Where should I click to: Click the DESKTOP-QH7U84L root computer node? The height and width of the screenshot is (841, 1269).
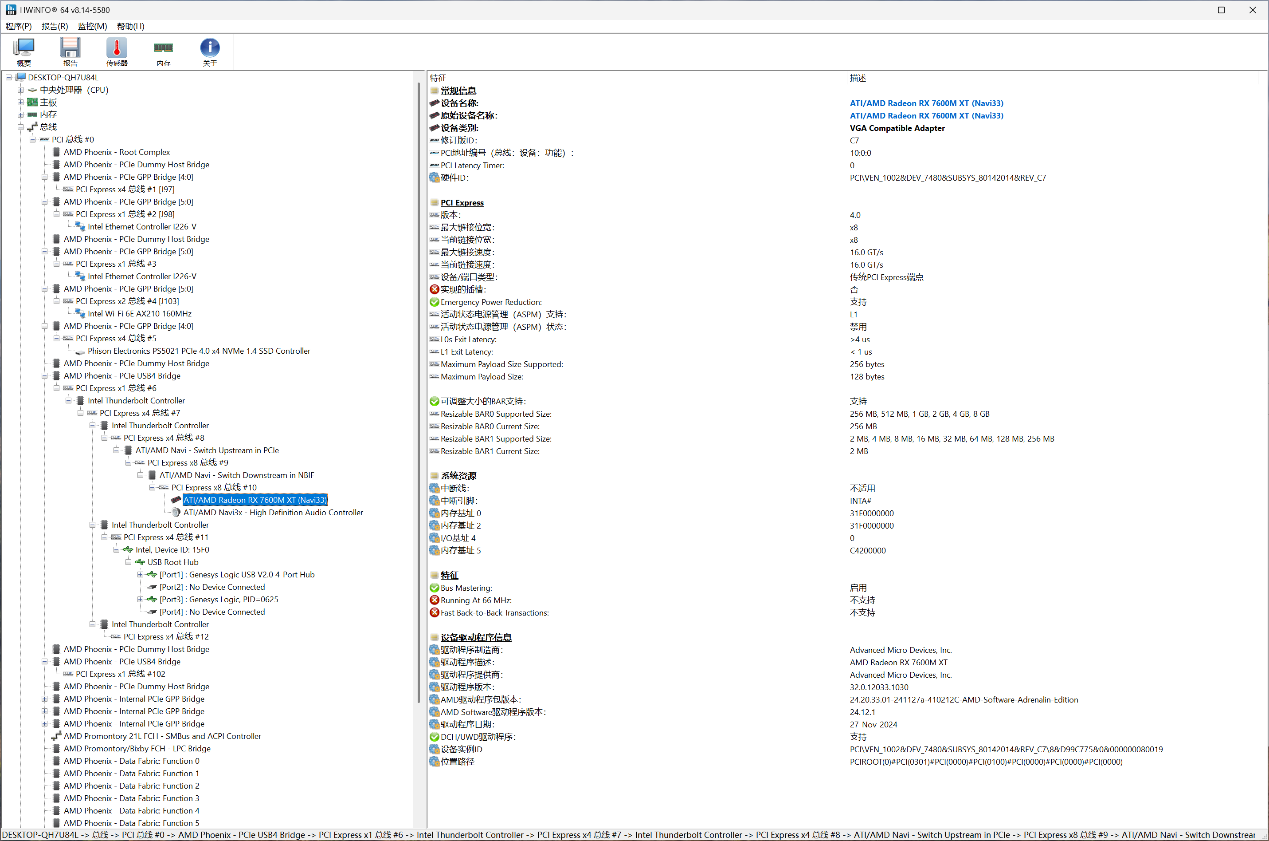click(62, 77)
